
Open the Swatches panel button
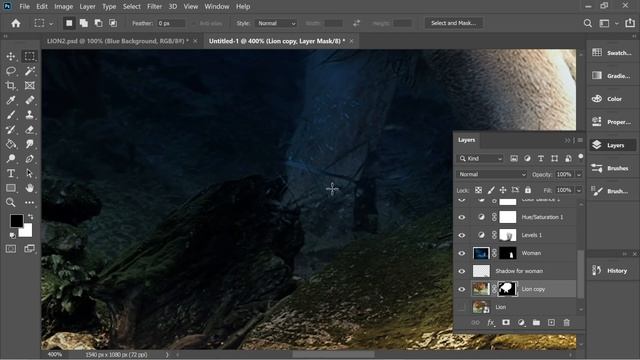[x=612, y=53]
